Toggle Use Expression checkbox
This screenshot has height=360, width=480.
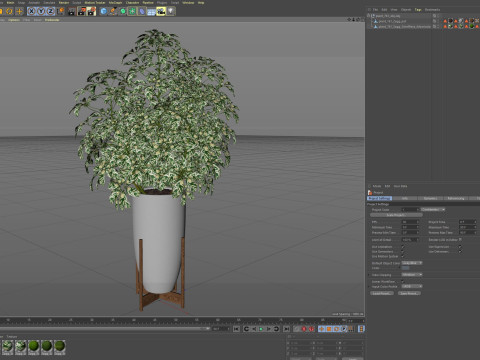coord(460,247)
